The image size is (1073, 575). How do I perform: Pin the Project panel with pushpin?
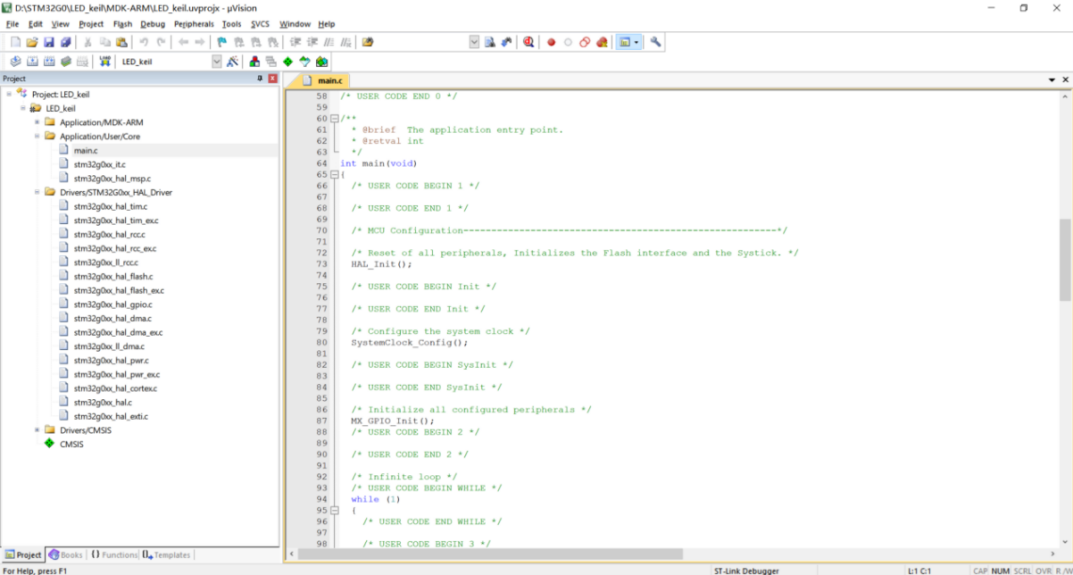click(260, 78)
